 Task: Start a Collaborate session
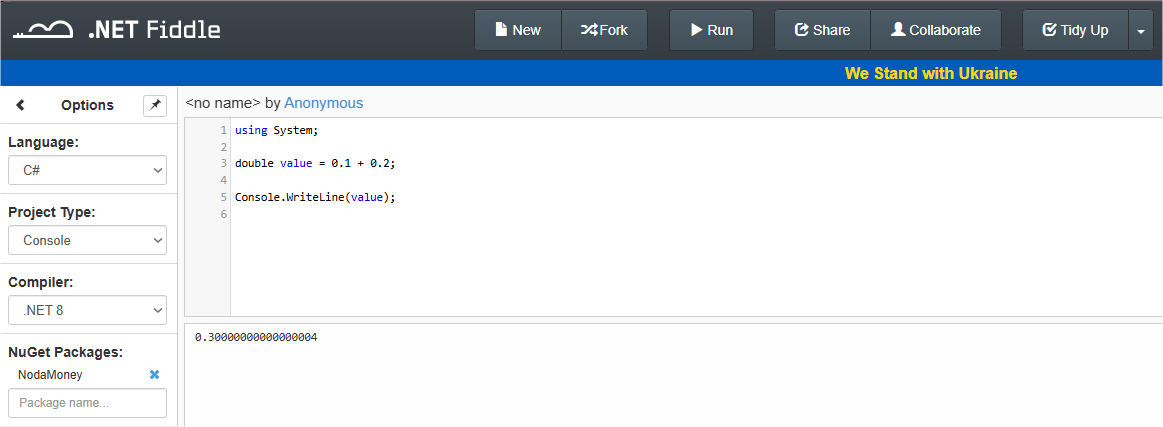tap(936, 30)
